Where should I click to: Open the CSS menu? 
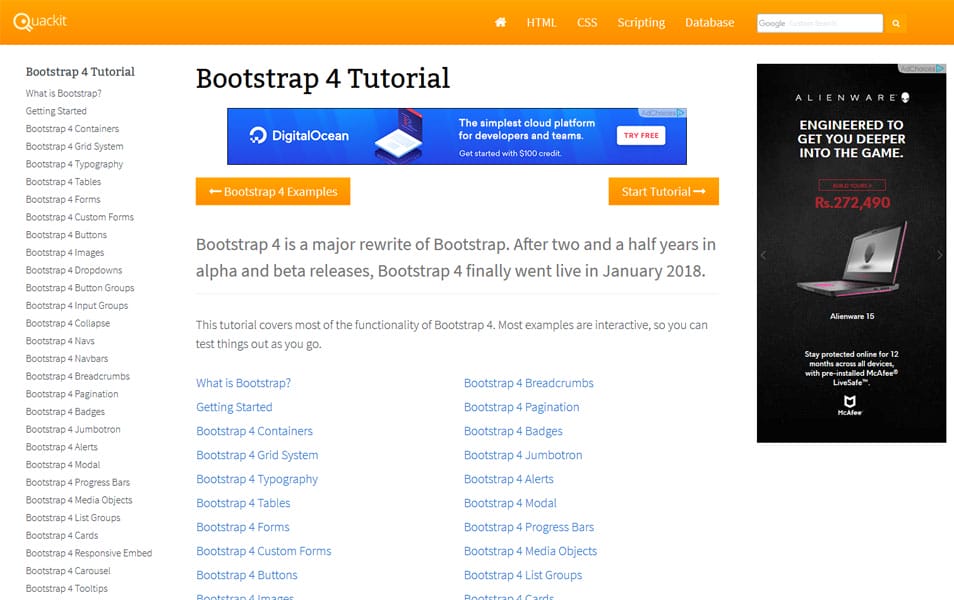[587, 23]
